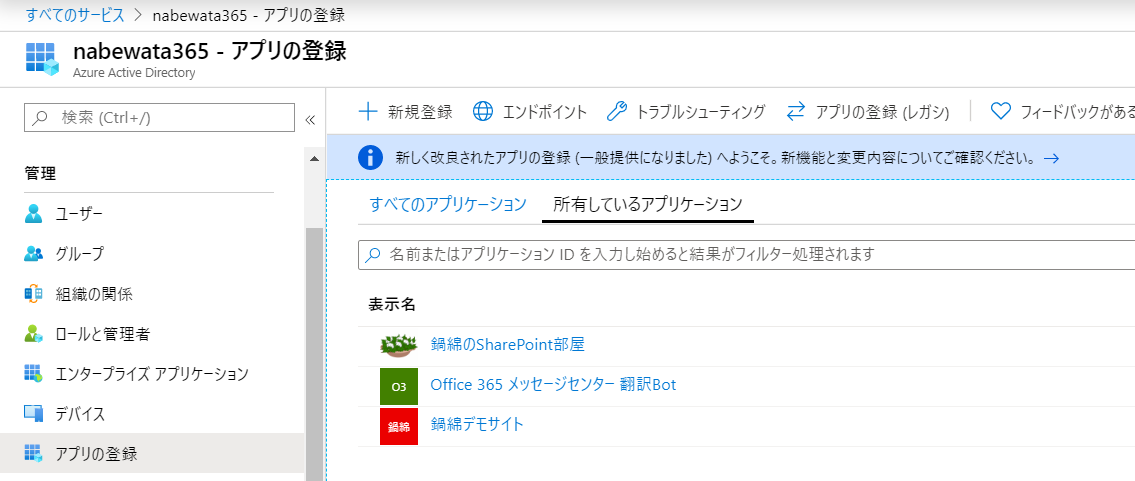1135x481 pixels.
Task: Click the 組織の関係 icon in sidebar
Action: (34, 294)
